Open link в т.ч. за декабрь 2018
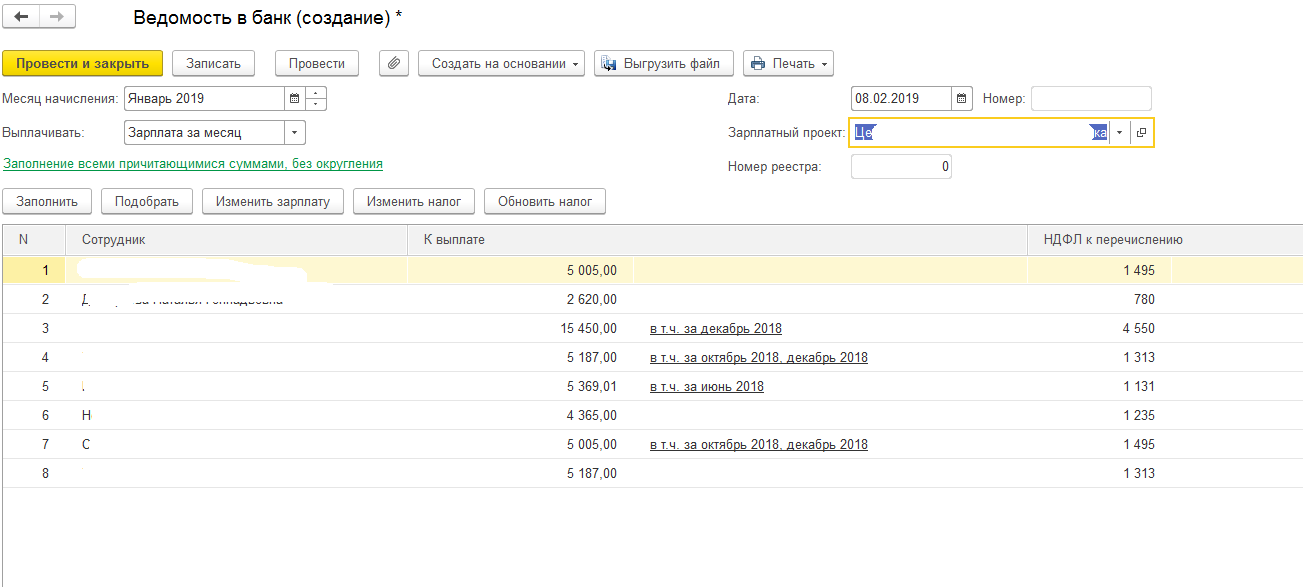1303x587 pixels. tap(716, 328)
